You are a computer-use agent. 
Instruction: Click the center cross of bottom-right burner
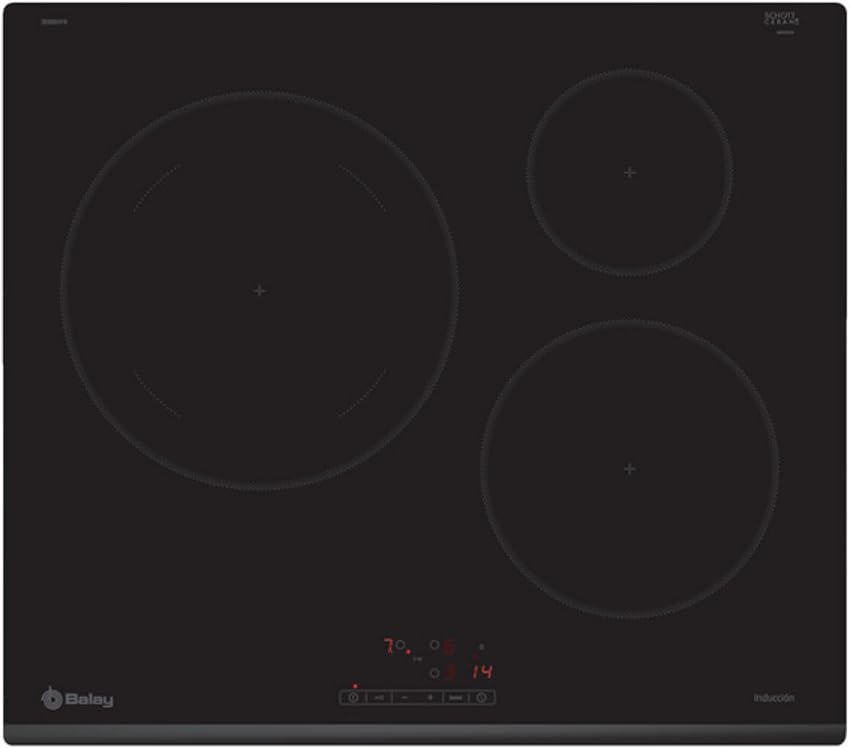point(629,468)
